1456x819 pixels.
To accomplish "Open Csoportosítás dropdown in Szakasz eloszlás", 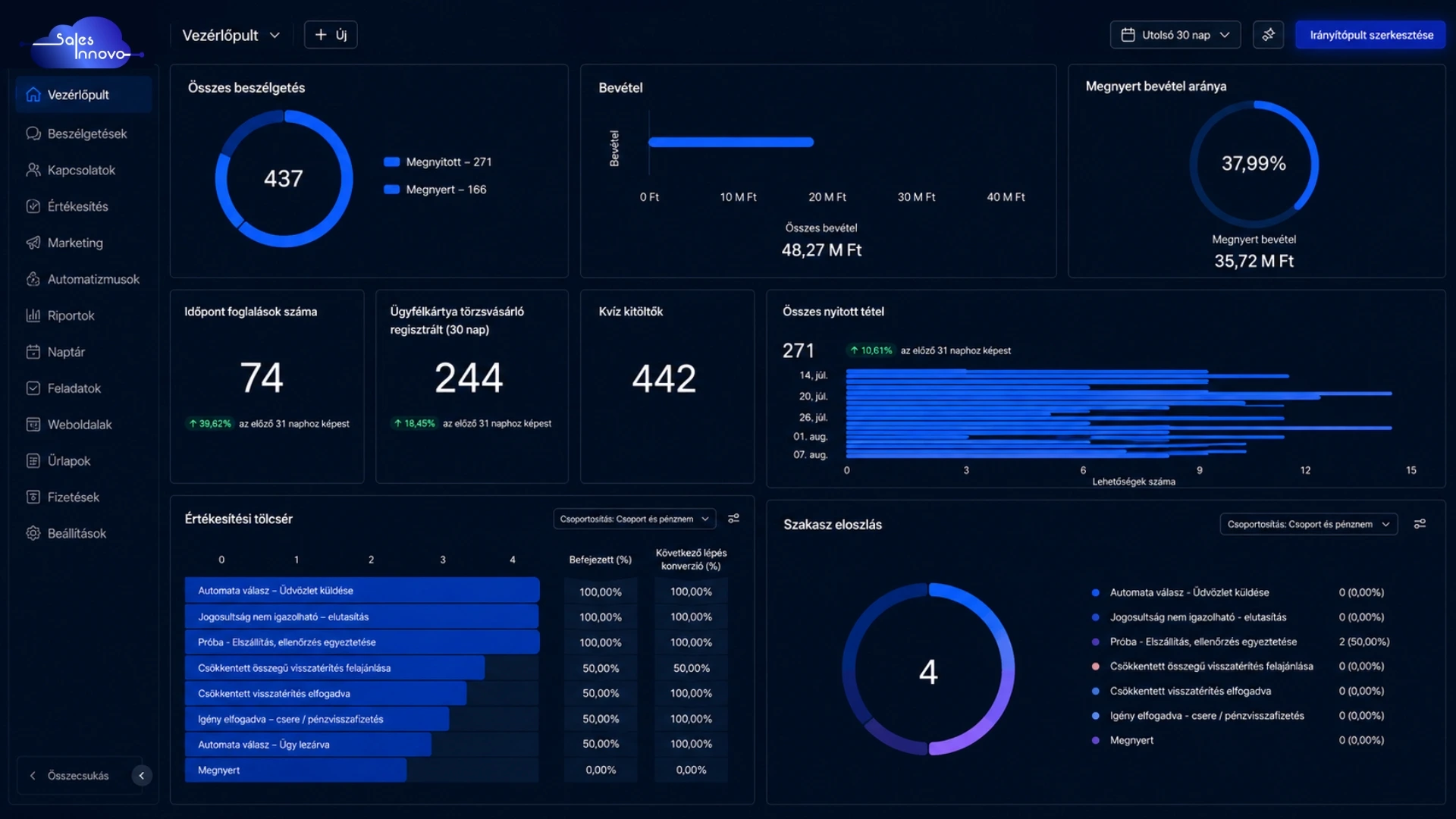I will pyautogui.click(x=1308, y=524).
